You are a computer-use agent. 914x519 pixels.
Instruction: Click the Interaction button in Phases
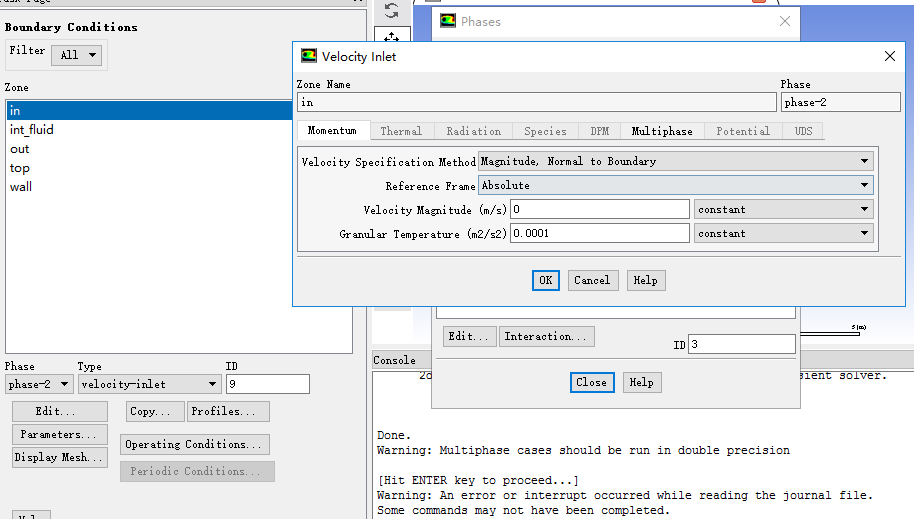pyautogui.click(x=547, y=337)
